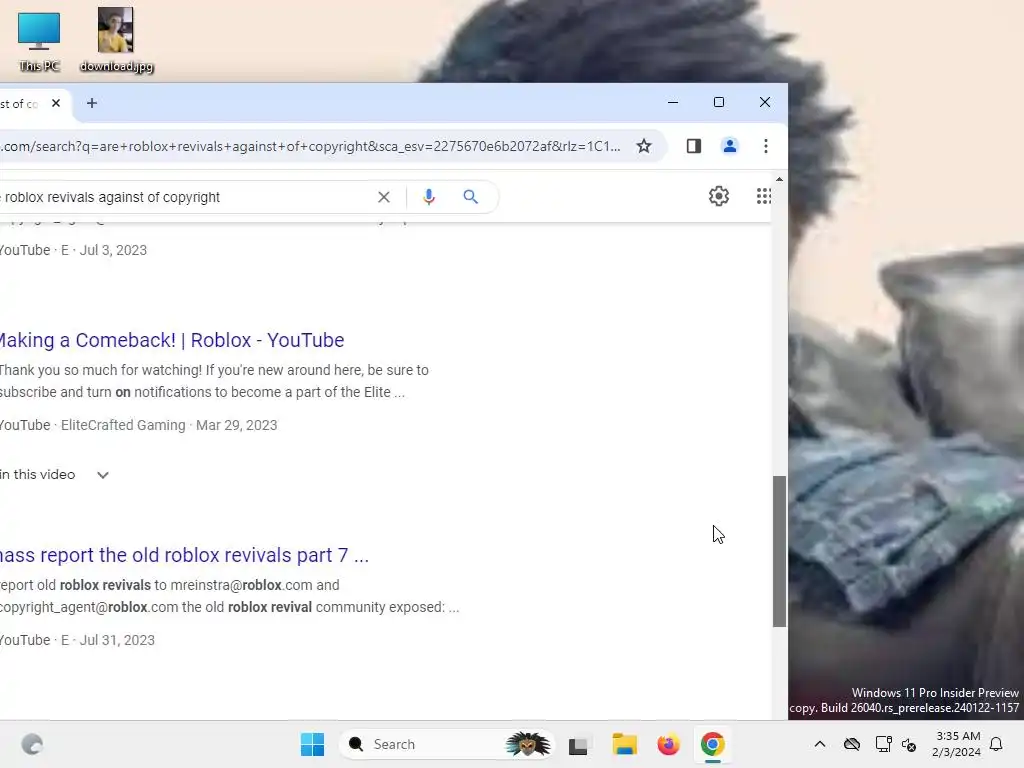The width and height of the screenshot is (1024, 768).
Task: Maximize the Chrome window
Action: 718,103
